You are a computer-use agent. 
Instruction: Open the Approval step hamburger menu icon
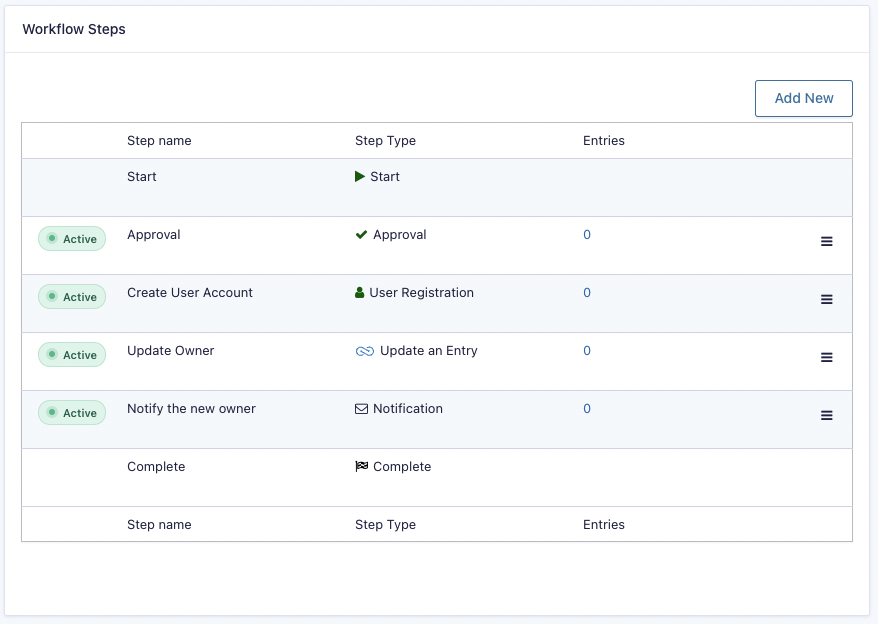[826, 241]
